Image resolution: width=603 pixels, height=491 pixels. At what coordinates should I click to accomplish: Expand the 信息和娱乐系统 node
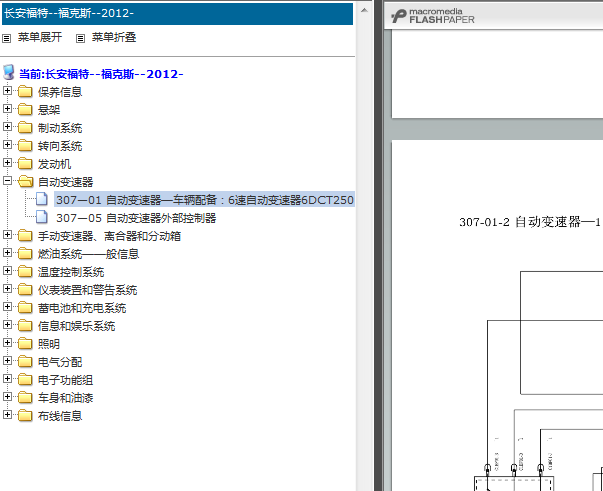pyautogui.click(x=7, y=325)
